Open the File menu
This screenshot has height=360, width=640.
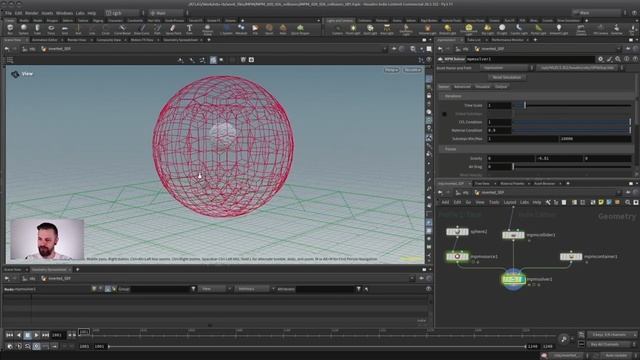click(8, 13)
